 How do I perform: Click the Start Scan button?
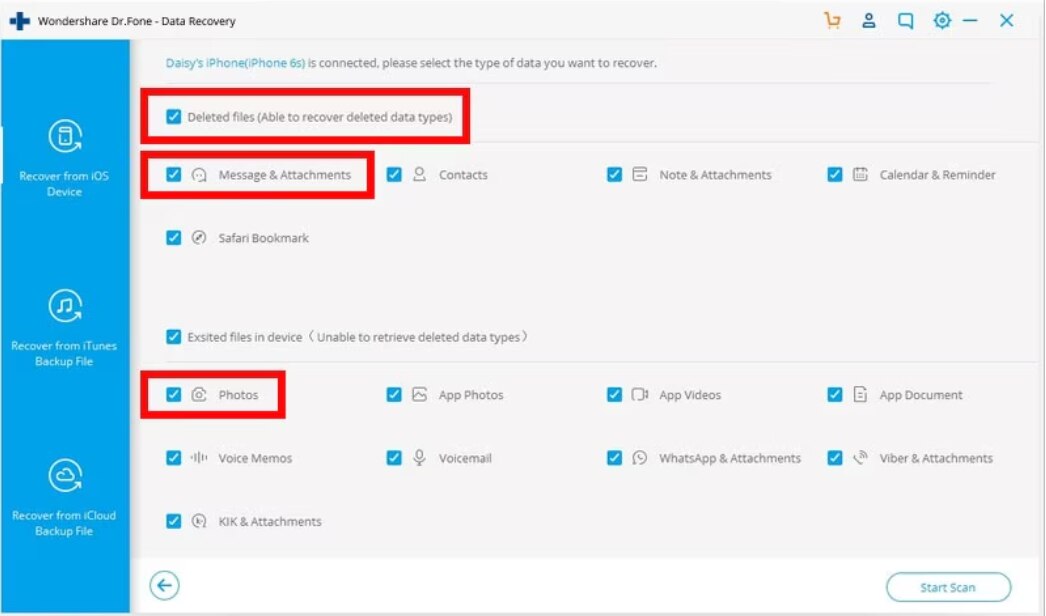(948, 587)
